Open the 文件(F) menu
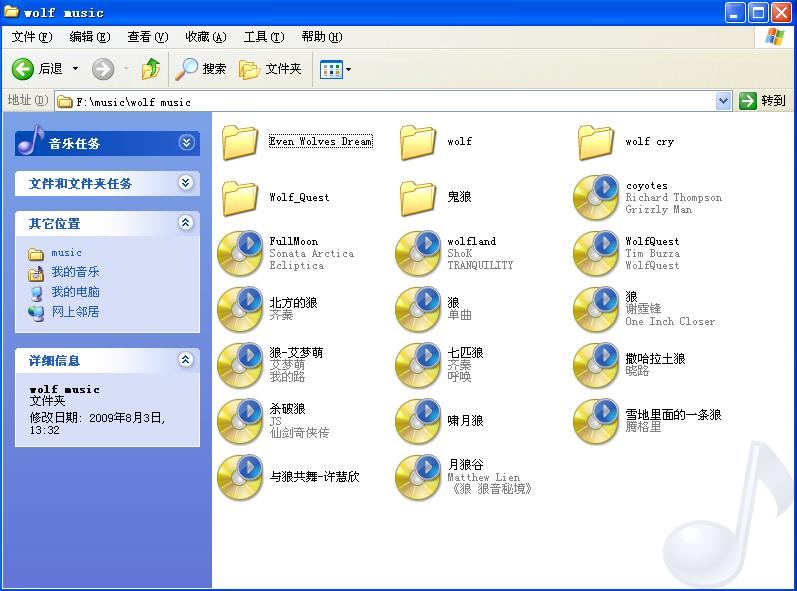 click(x=32, y=37)
